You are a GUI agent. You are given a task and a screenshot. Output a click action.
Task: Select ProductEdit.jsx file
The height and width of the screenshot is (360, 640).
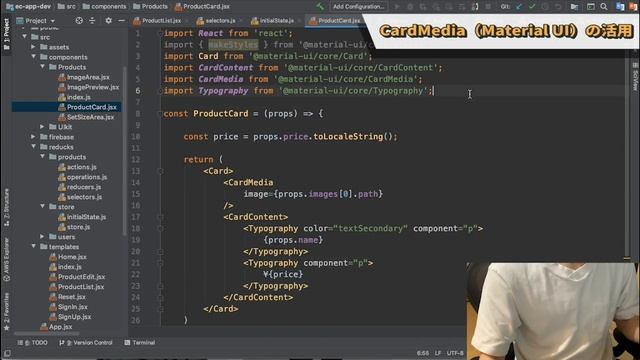(x=77, y=277)
